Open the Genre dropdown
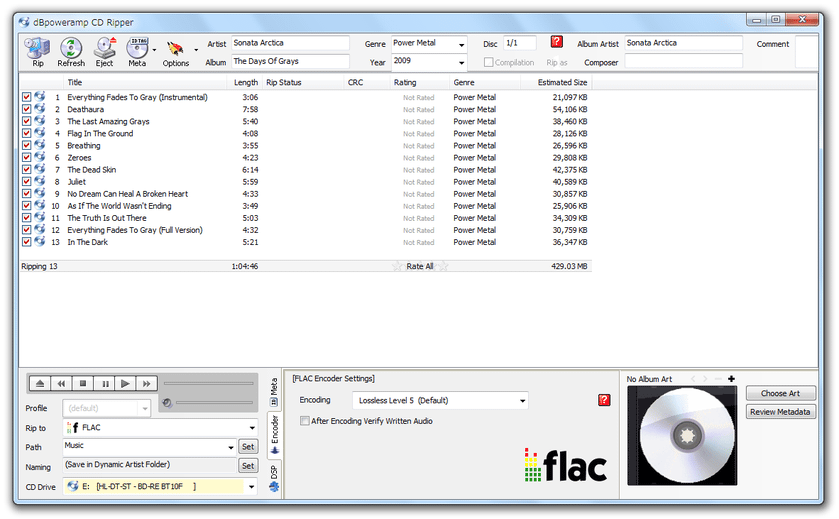This screenshot has width=839, height=519. [461, 44]
